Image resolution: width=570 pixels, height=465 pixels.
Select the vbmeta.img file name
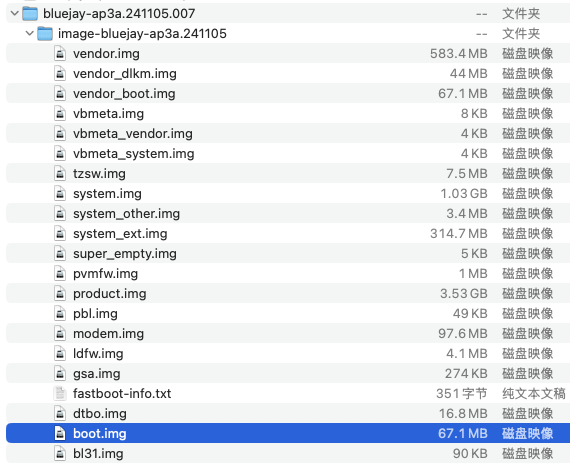(x=108, y=113)
